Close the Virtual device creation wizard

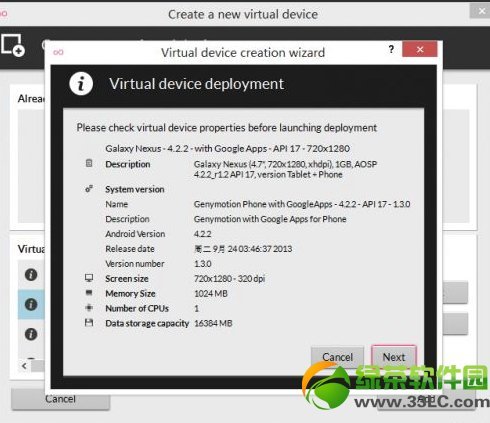(420, 49)
